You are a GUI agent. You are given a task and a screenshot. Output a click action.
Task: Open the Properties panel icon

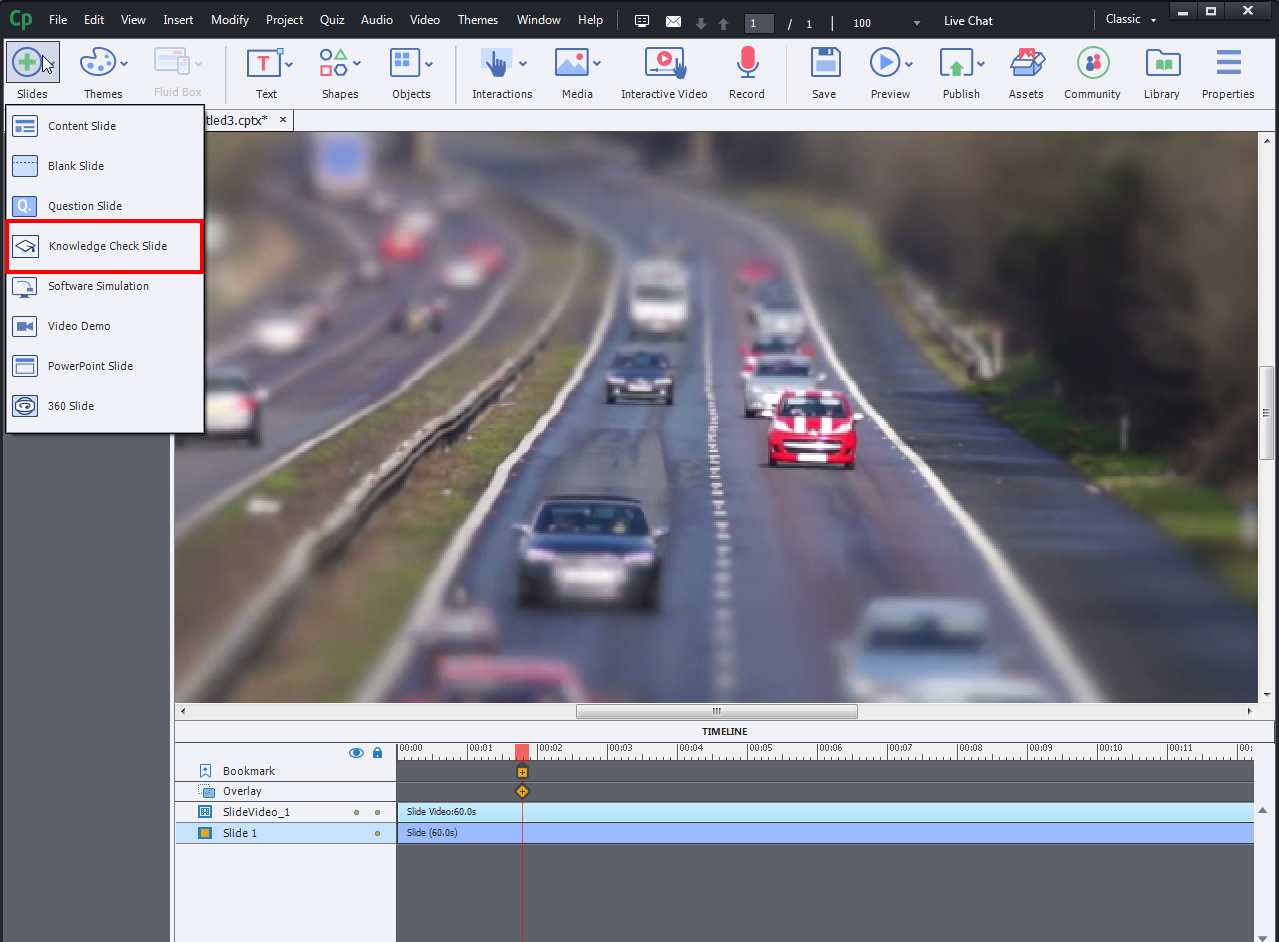click(x=1228, y=64)
